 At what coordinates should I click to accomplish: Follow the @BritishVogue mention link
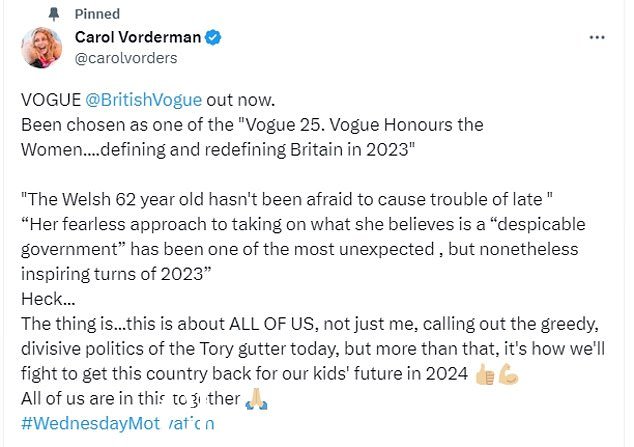tap(144, 100)
